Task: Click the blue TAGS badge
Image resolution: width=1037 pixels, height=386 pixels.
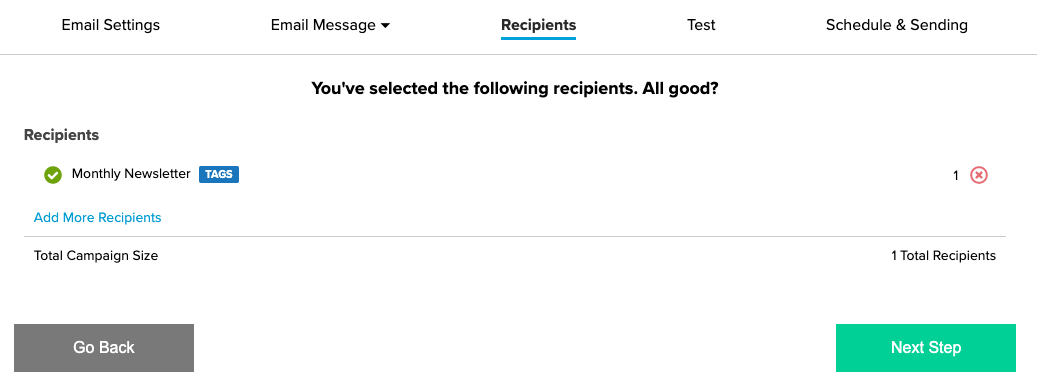Action: click(219, 174)
